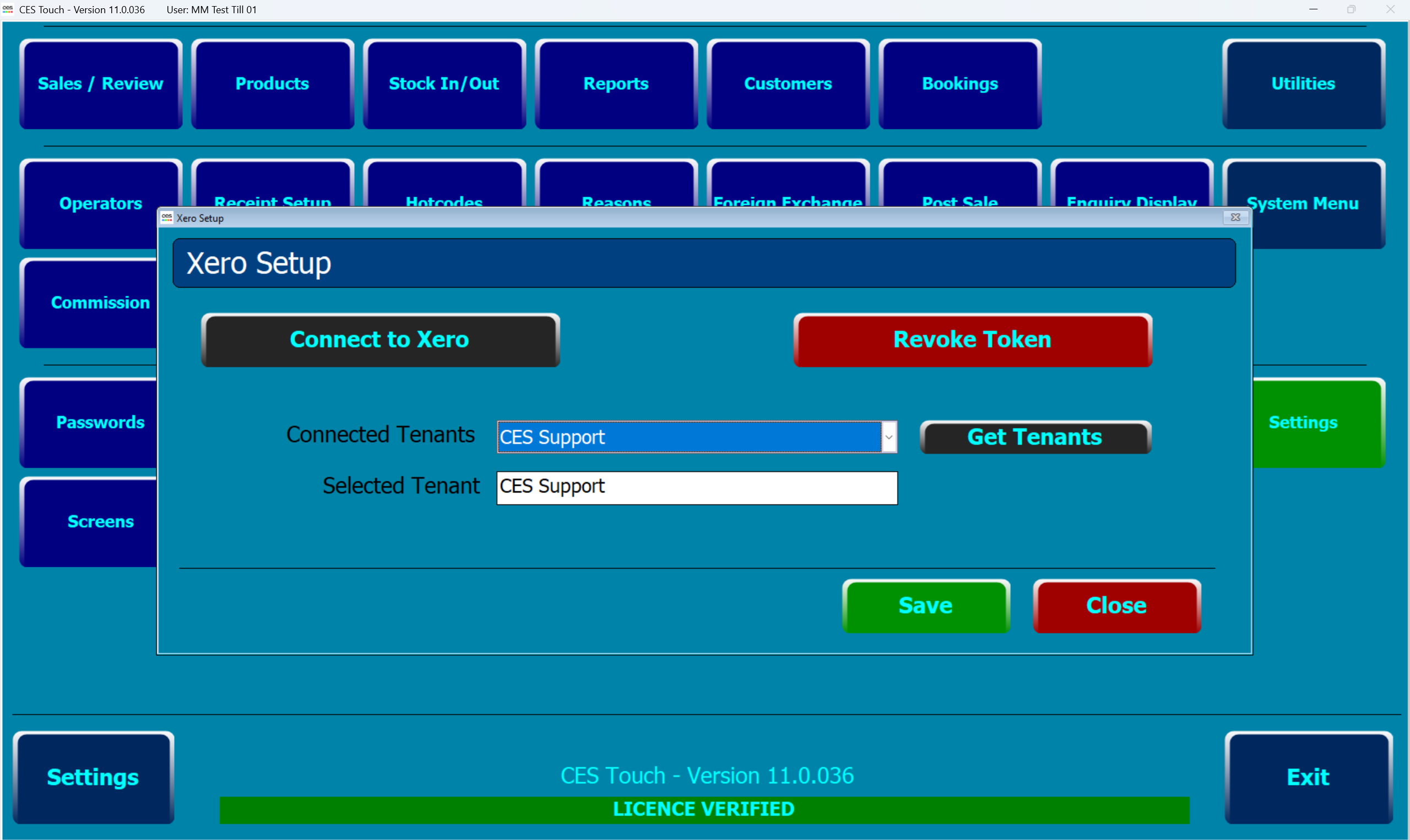Open the Customers screen
This screenshot has height=840, width=1410.
(x=788, y=83)
